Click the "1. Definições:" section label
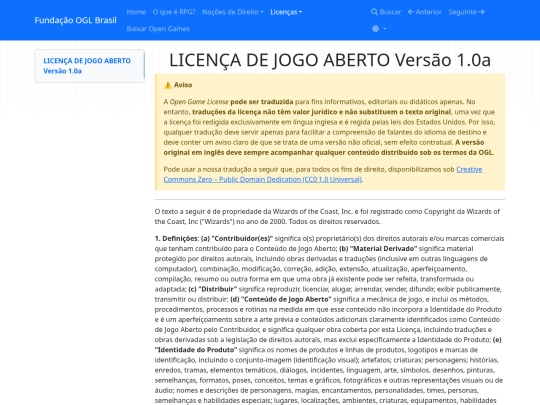The width and height of the screenshot is (540, 405). (177, 238)
